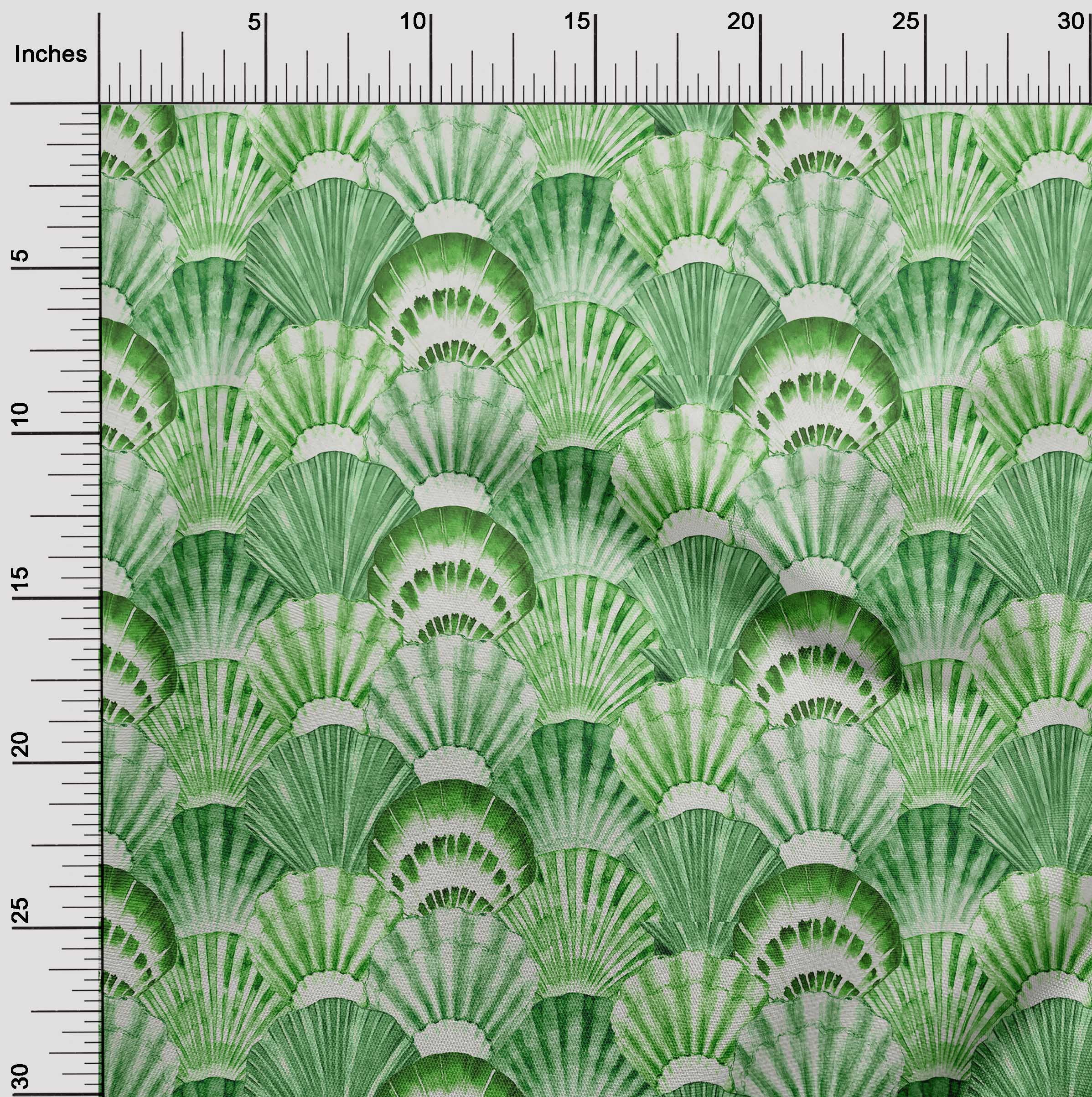Click the 5 mark on the top ruler
The height and width of the screenshot is (1097, 1092).
254,22
